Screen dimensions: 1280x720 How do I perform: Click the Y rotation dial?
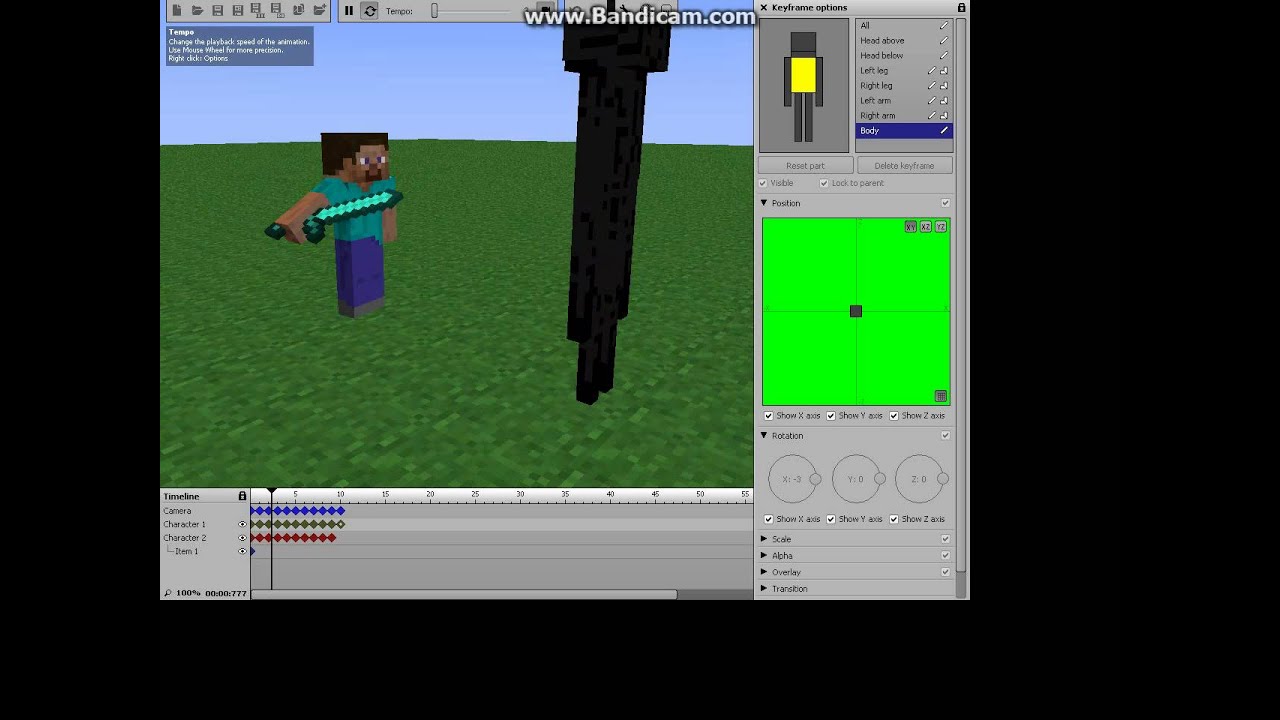pos(856,479)
